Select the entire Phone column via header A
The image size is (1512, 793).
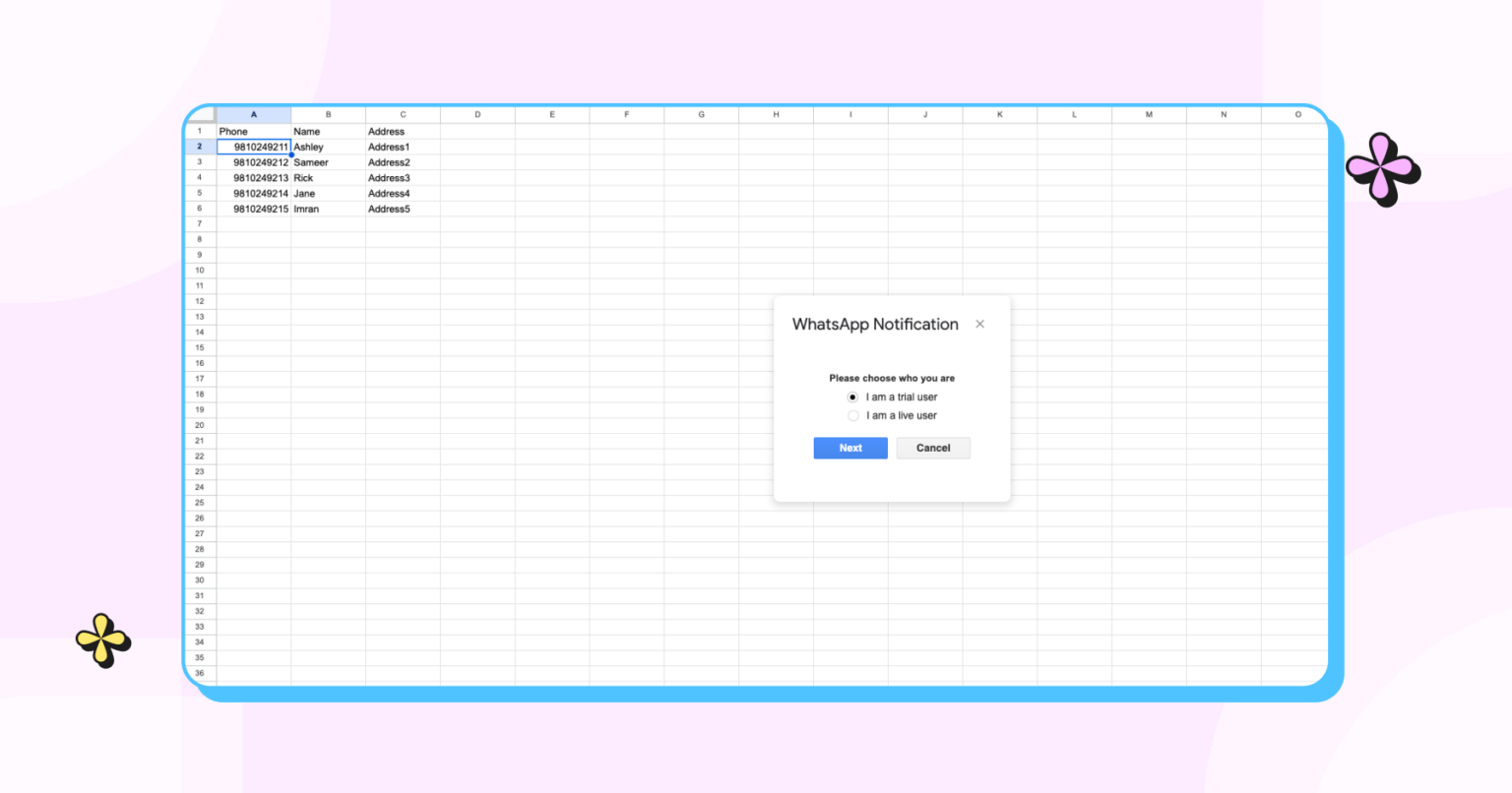coord(253,114)
